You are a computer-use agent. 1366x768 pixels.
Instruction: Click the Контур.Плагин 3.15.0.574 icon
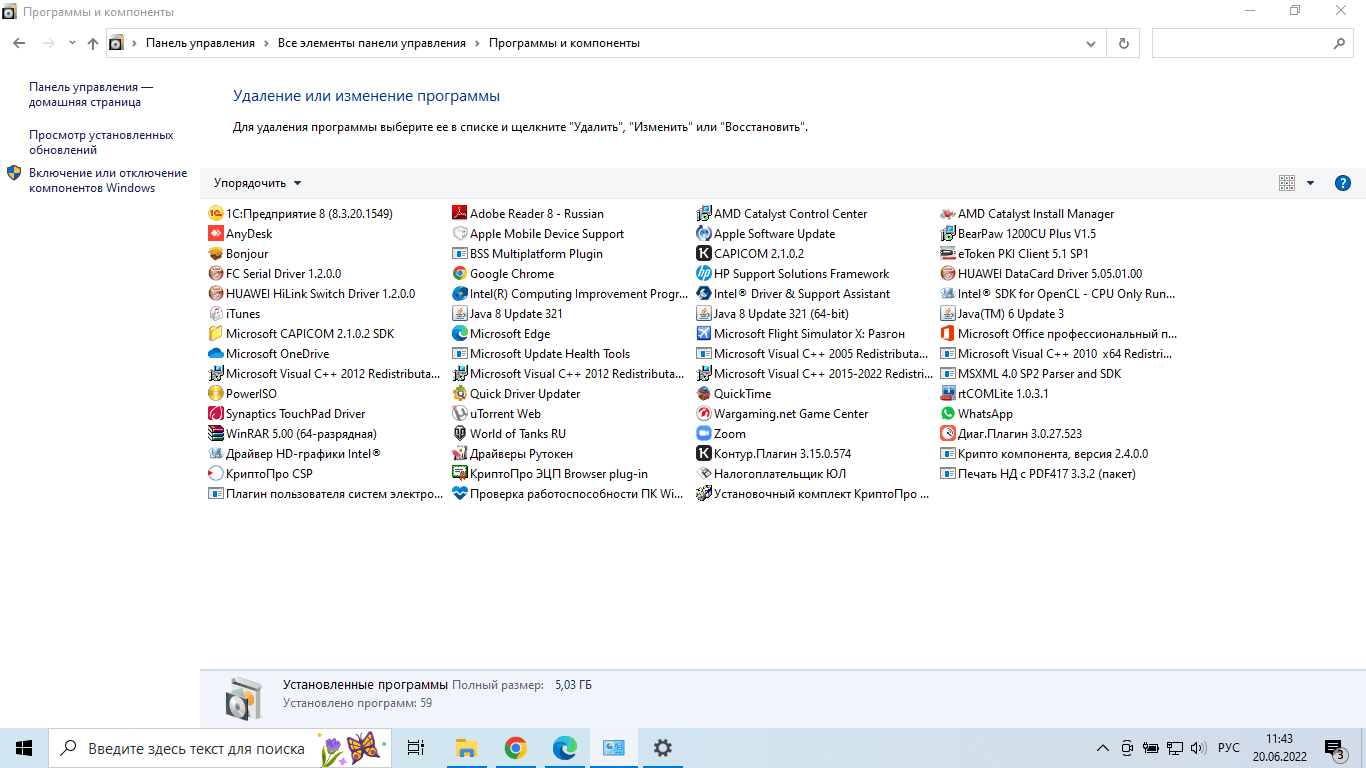pos(704,454)
